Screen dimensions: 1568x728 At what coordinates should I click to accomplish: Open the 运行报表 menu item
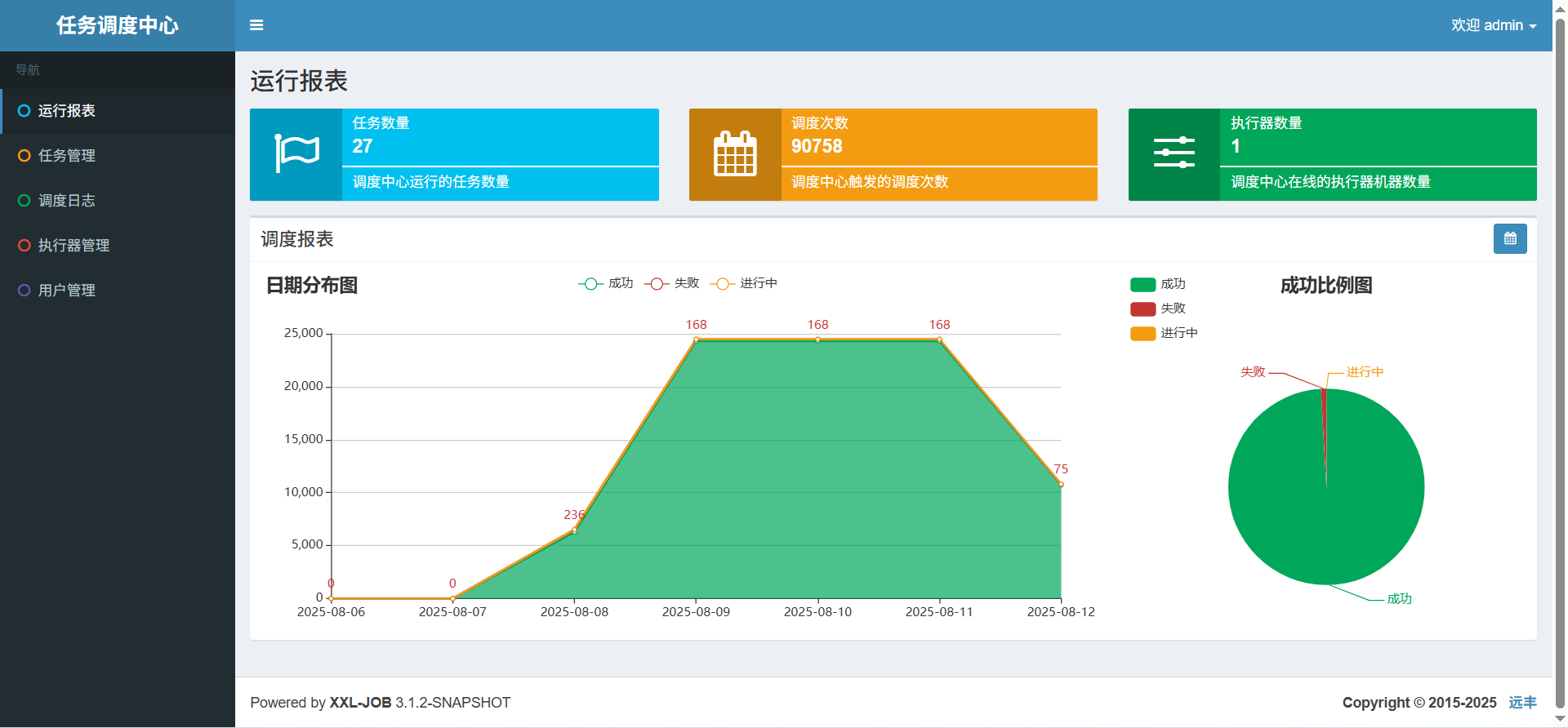click(118, 111)
